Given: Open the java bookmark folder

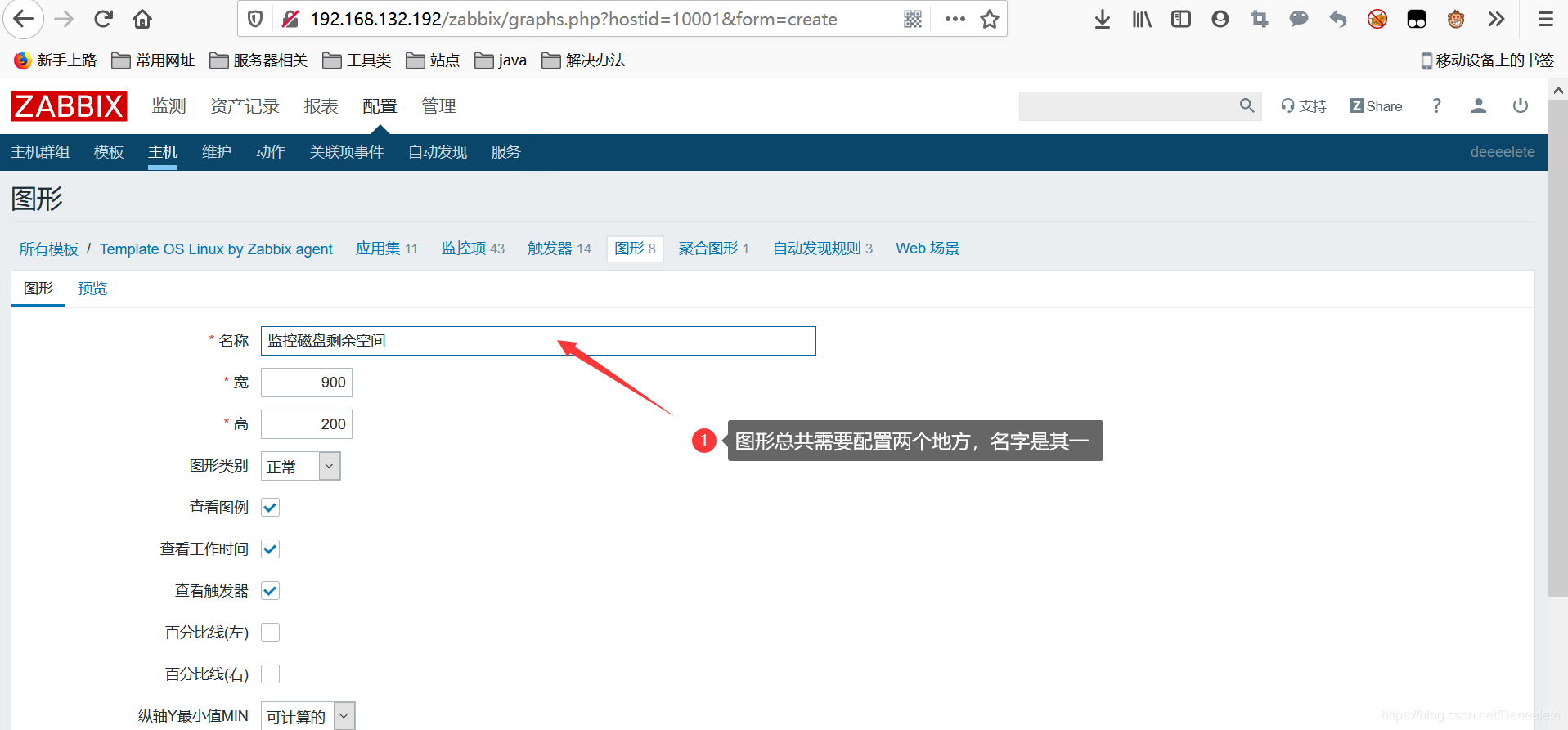Looking at the screenshot, I should [501, 60].
